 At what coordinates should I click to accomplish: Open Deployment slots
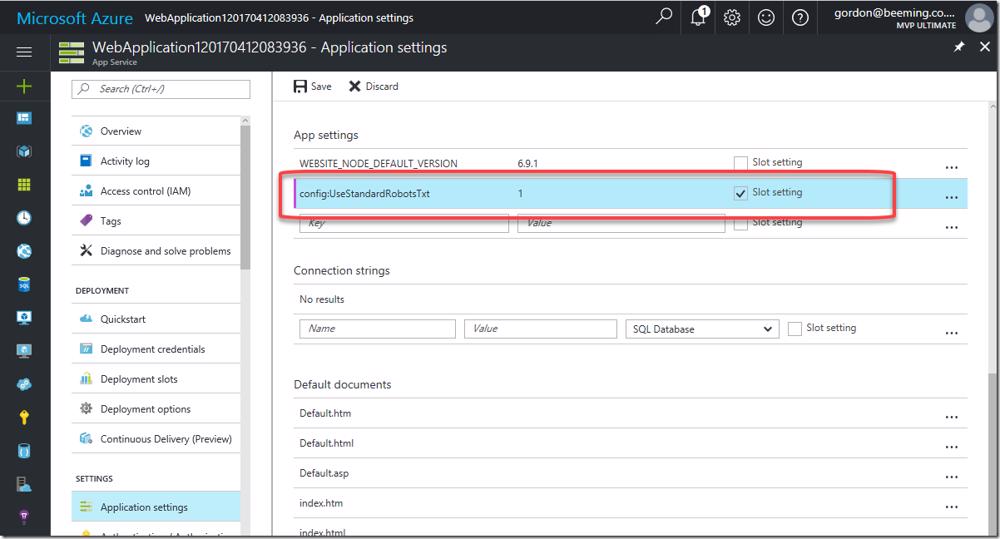156,379
